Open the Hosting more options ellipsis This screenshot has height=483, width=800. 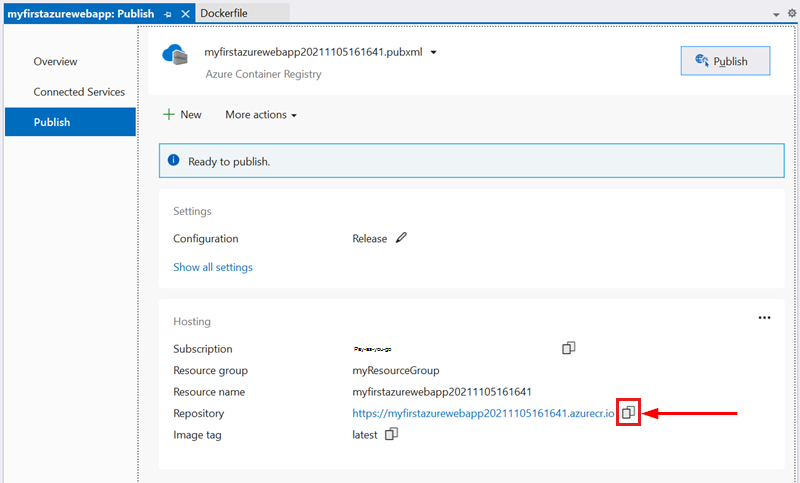tap(764, 318)
